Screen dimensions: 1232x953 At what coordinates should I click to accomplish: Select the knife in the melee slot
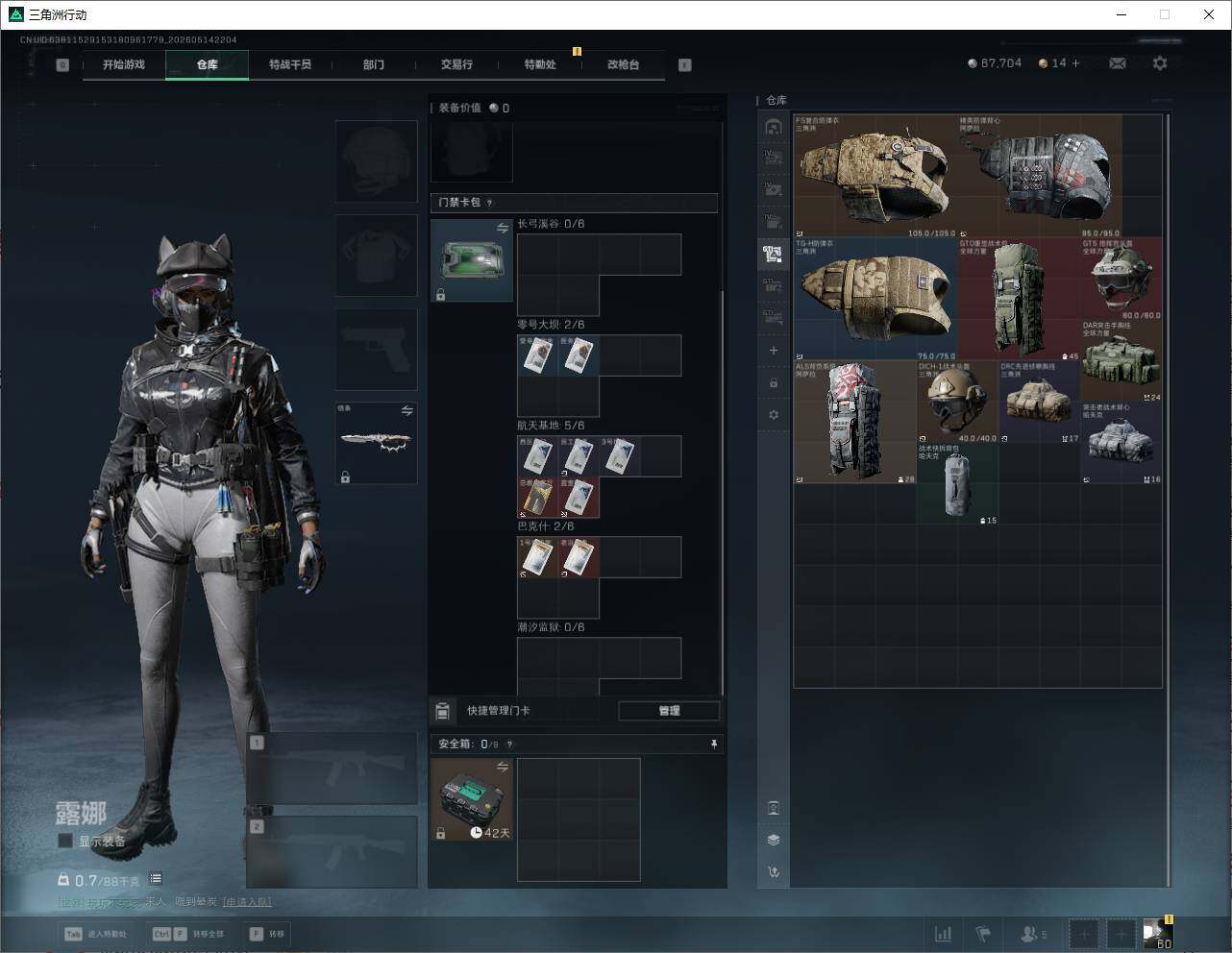(x=376, y=443)
